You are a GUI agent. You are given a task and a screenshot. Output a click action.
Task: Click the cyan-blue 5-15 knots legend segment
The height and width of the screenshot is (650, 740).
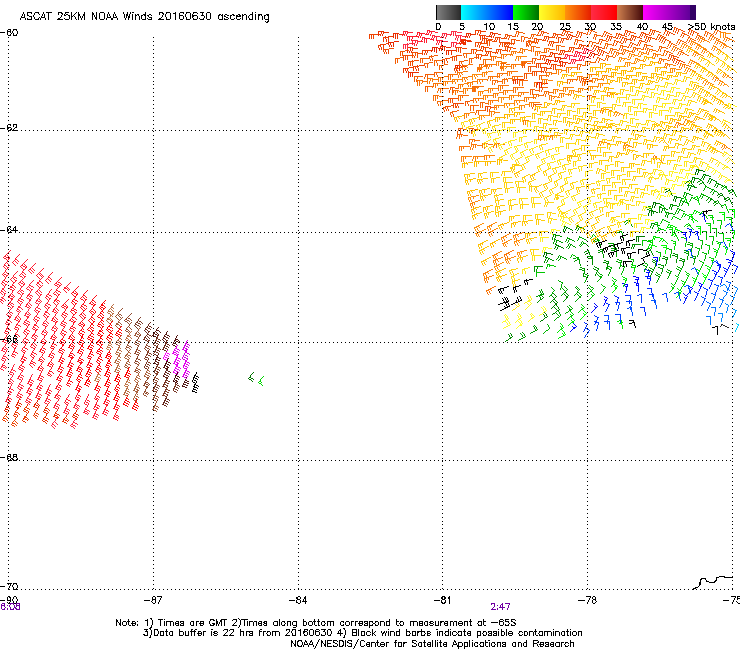point(487,12)
